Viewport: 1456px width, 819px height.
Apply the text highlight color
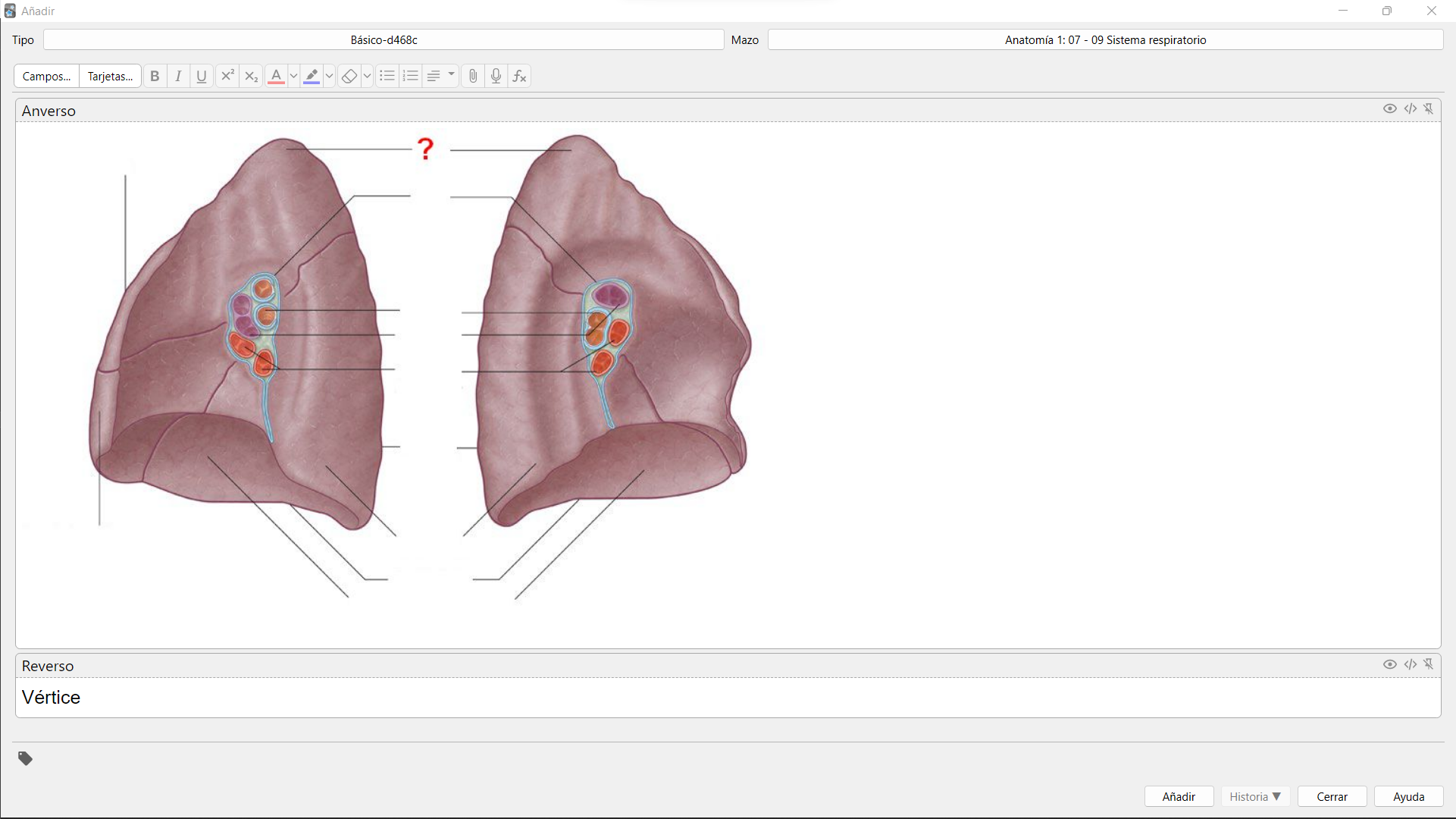coord(312,76)
